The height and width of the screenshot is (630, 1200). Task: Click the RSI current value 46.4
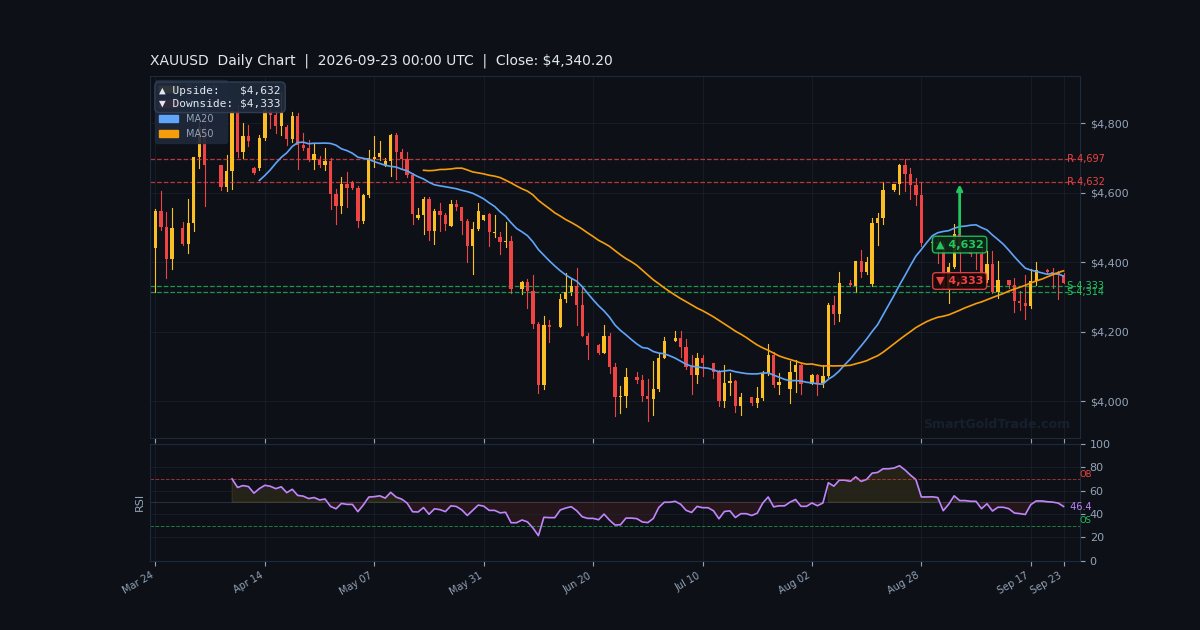1080,507
